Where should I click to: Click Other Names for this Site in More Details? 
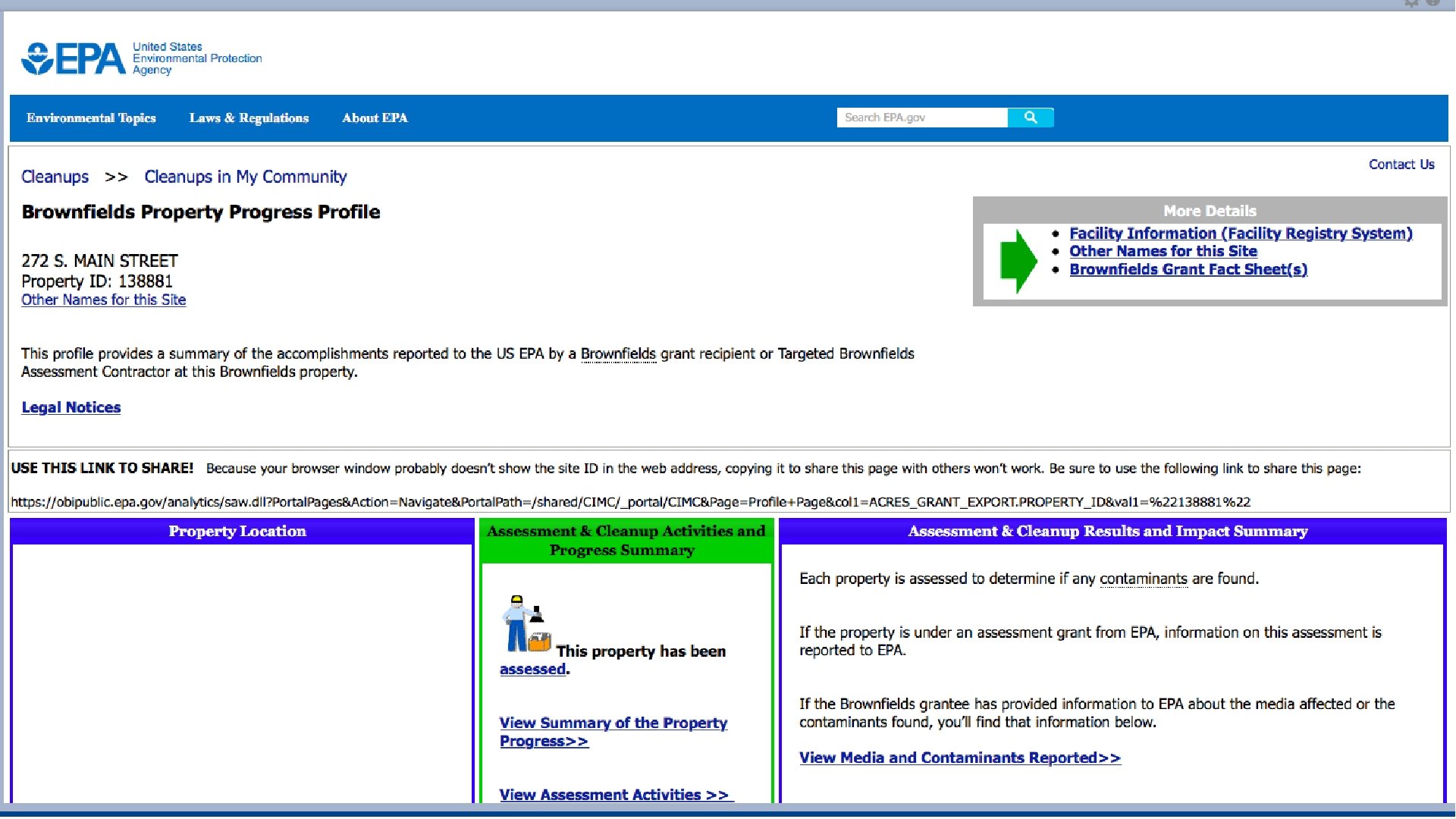(x=1163, y=252)
